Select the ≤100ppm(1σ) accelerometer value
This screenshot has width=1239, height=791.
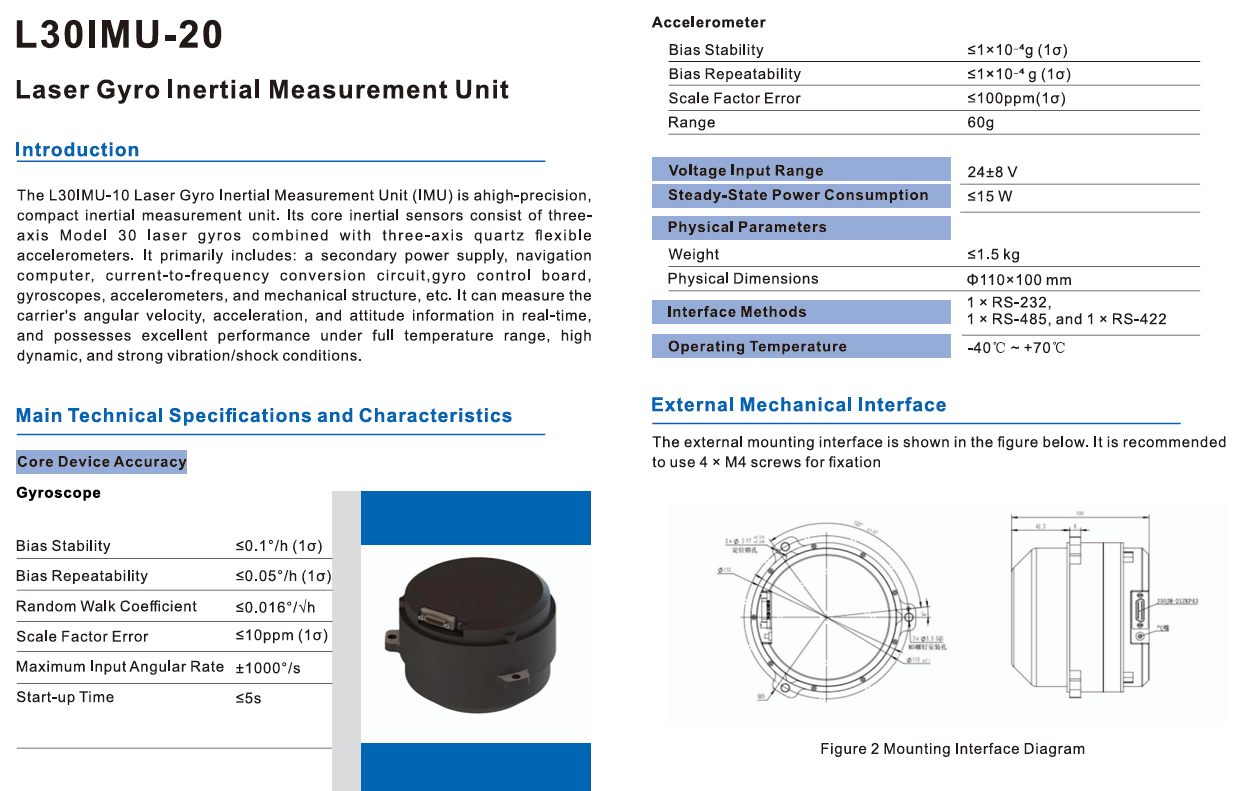point(1016,98)
